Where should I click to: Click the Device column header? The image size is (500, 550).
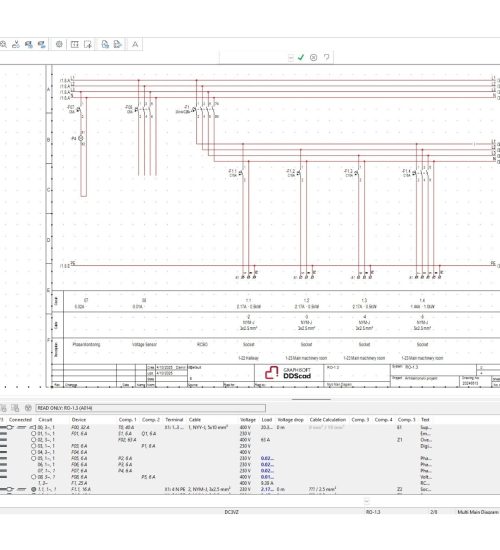pos(79,420)
